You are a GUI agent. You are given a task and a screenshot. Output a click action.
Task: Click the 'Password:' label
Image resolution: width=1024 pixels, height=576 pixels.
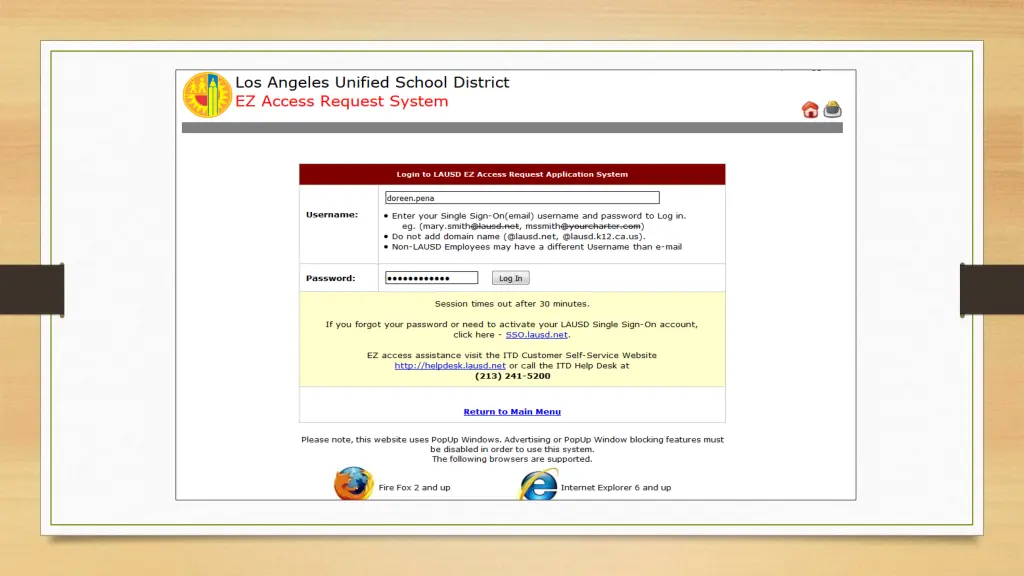[x=330, y=278]
